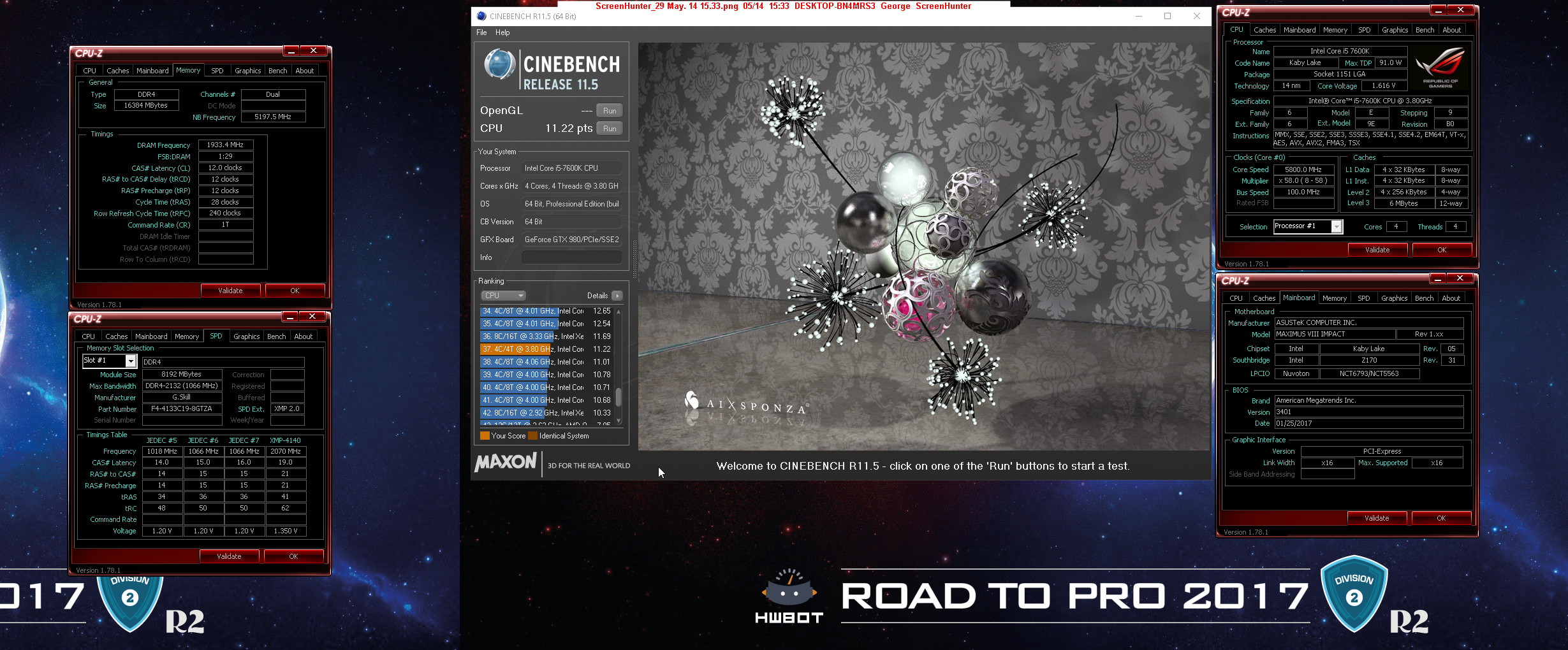Image resolution: width=1568 pixels, height=650 pixels.
Task: Click the Cinebench globe logo icon
Action: (x=499, y=64)
